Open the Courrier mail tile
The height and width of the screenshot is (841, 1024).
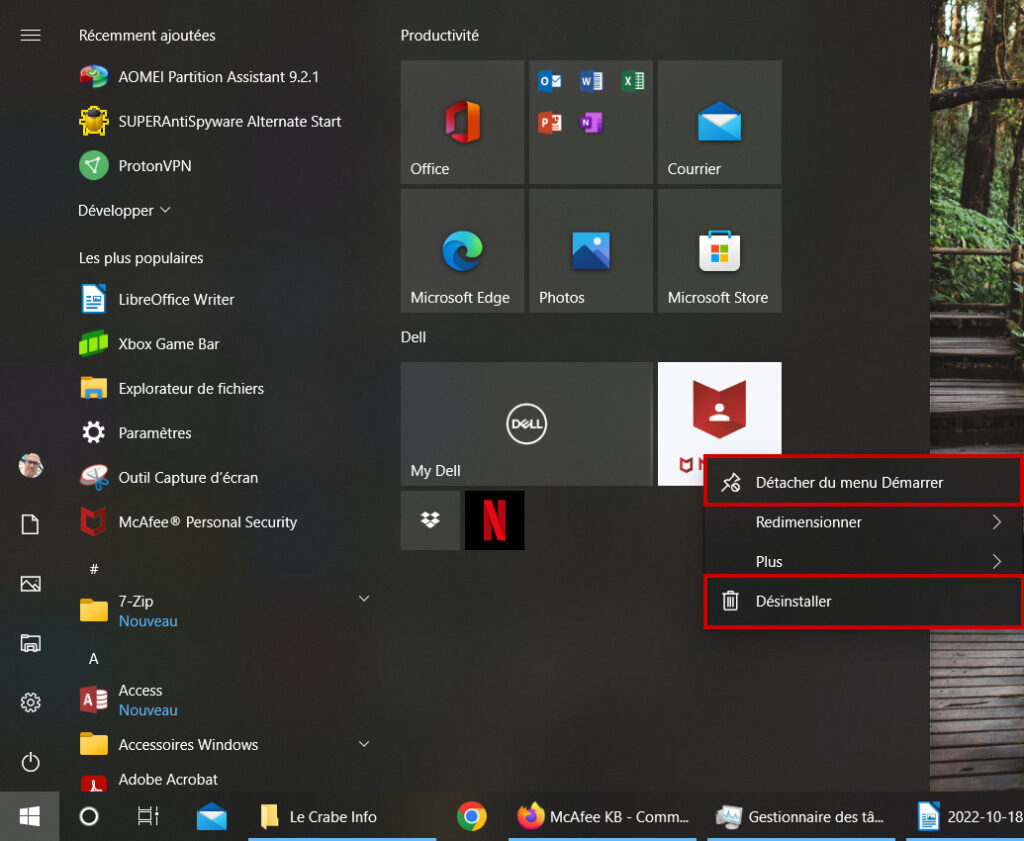pyautogui.click(x=720, y=122)
